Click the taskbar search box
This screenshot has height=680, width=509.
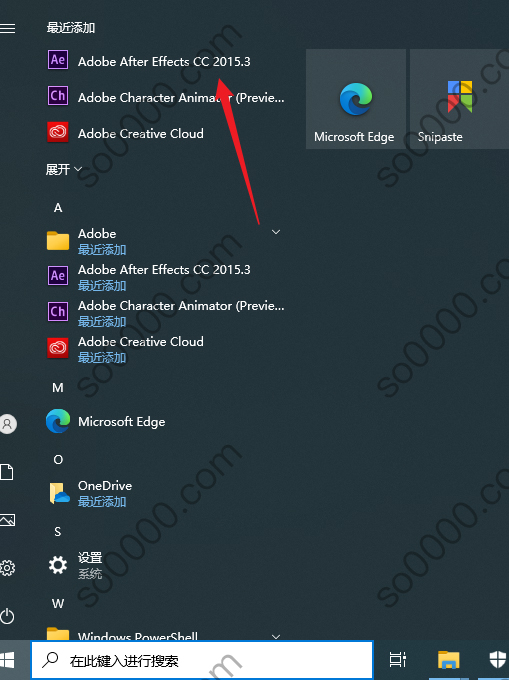(202, 660)
